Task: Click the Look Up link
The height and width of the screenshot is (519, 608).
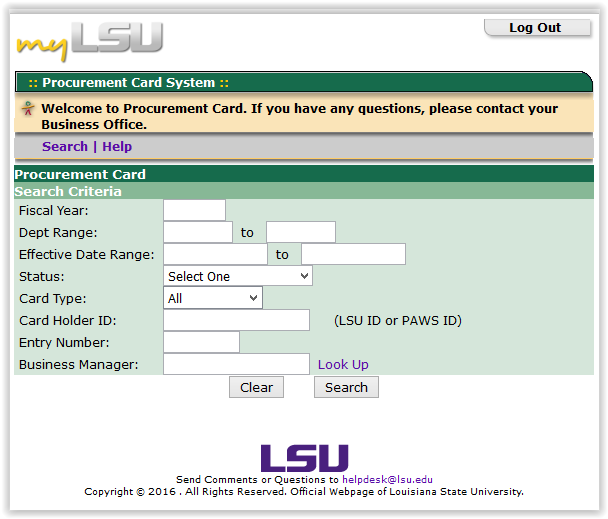Action: coord(343,365)
